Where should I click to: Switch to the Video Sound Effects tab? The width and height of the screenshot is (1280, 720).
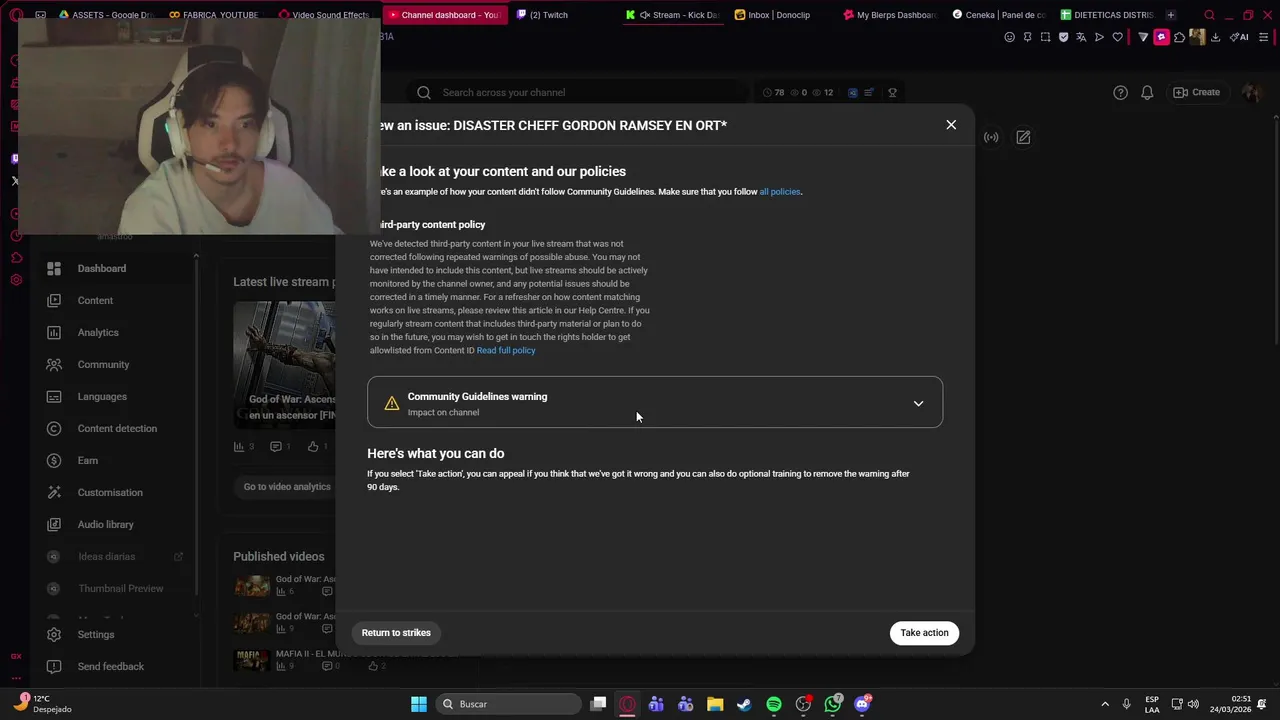[324, 15]
